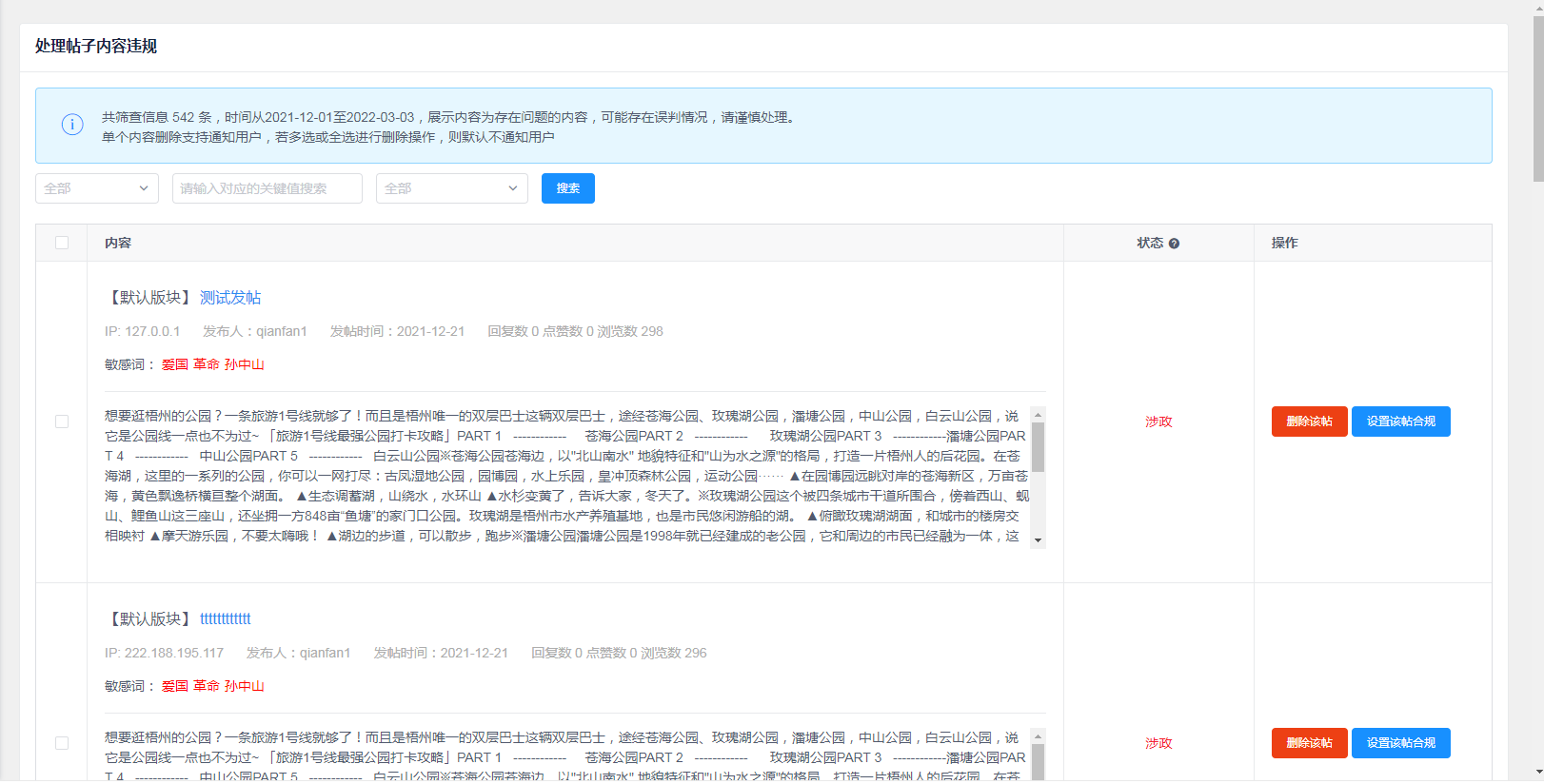Toggle the select-all checkbox in table header
Image resolution: width=1544 pixels, height=784 pixels.
coord(62,243)
